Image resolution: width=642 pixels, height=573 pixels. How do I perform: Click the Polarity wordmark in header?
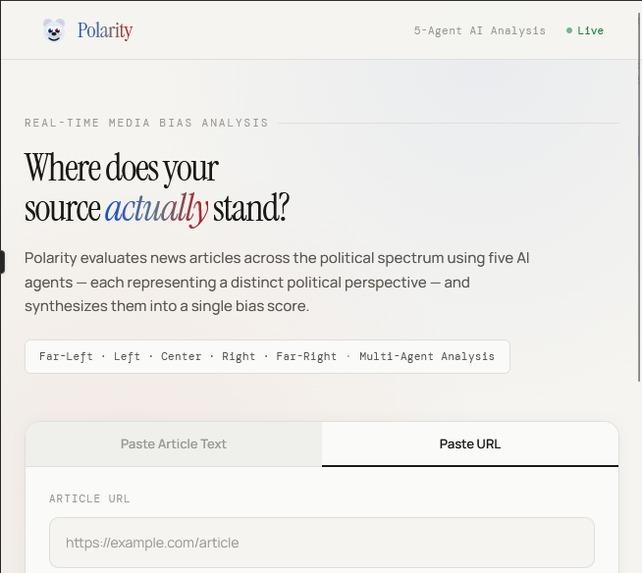105,30
